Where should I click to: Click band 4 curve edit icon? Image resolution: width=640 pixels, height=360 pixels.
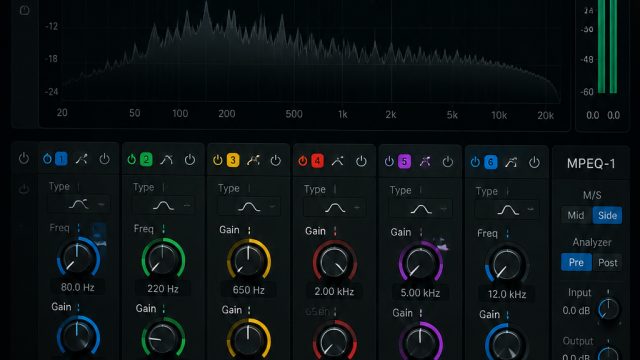point(338,161)
